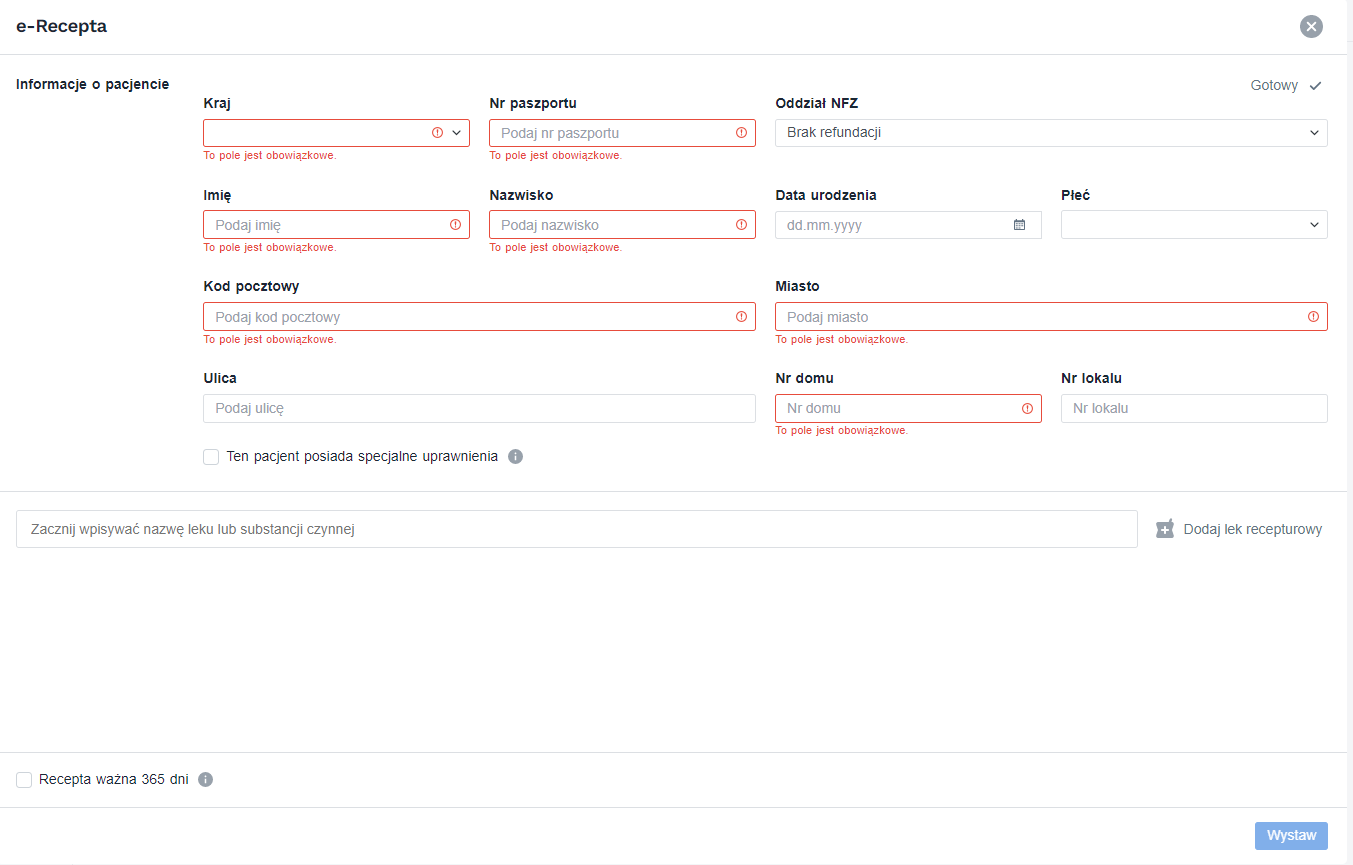Image resolution: width=1353 pixels, height=865 pixels.
Task: Enable 'Ten pacjent posiada specjalne uprawnienia'
Action: click(x=211, y=456)
